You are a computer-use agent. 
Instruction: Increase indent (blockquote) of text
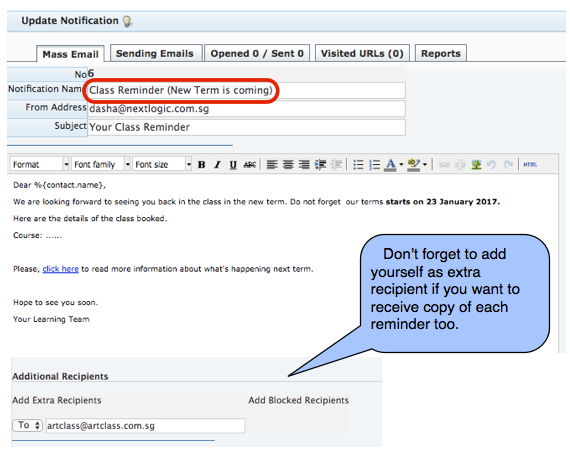[320, 165]
